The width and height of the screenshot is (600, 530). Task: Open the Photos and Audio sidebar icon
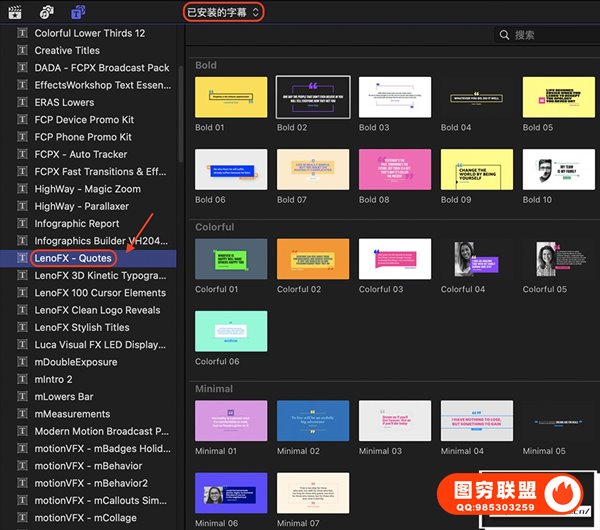click(47, 12)
